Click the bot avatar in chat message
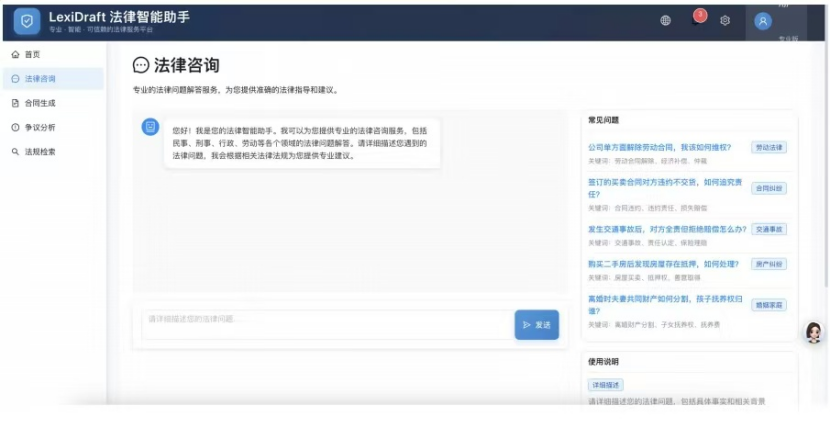The image size is (831, 428). click(x=150, y=127)
